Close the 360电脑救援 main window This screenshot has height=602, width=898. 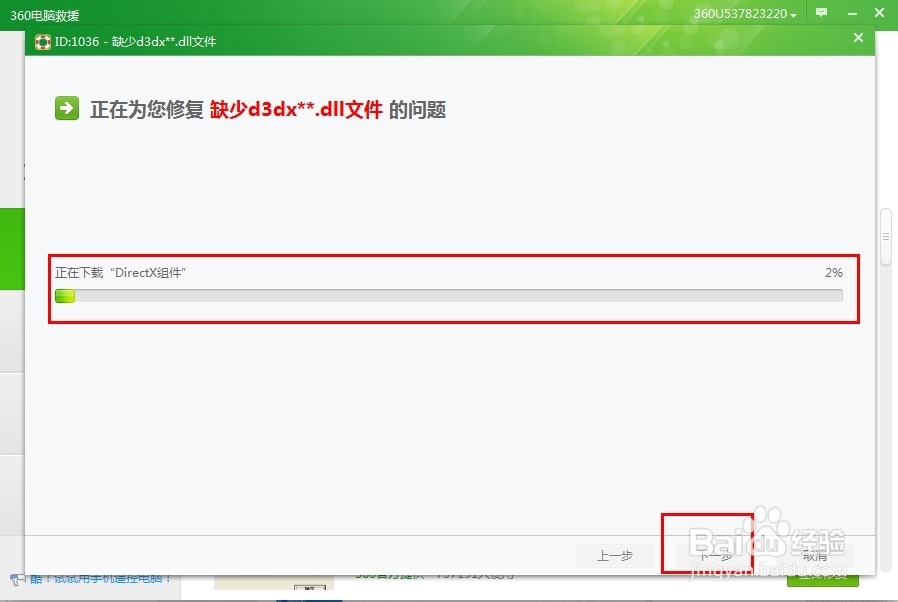[x=880, y=13]
